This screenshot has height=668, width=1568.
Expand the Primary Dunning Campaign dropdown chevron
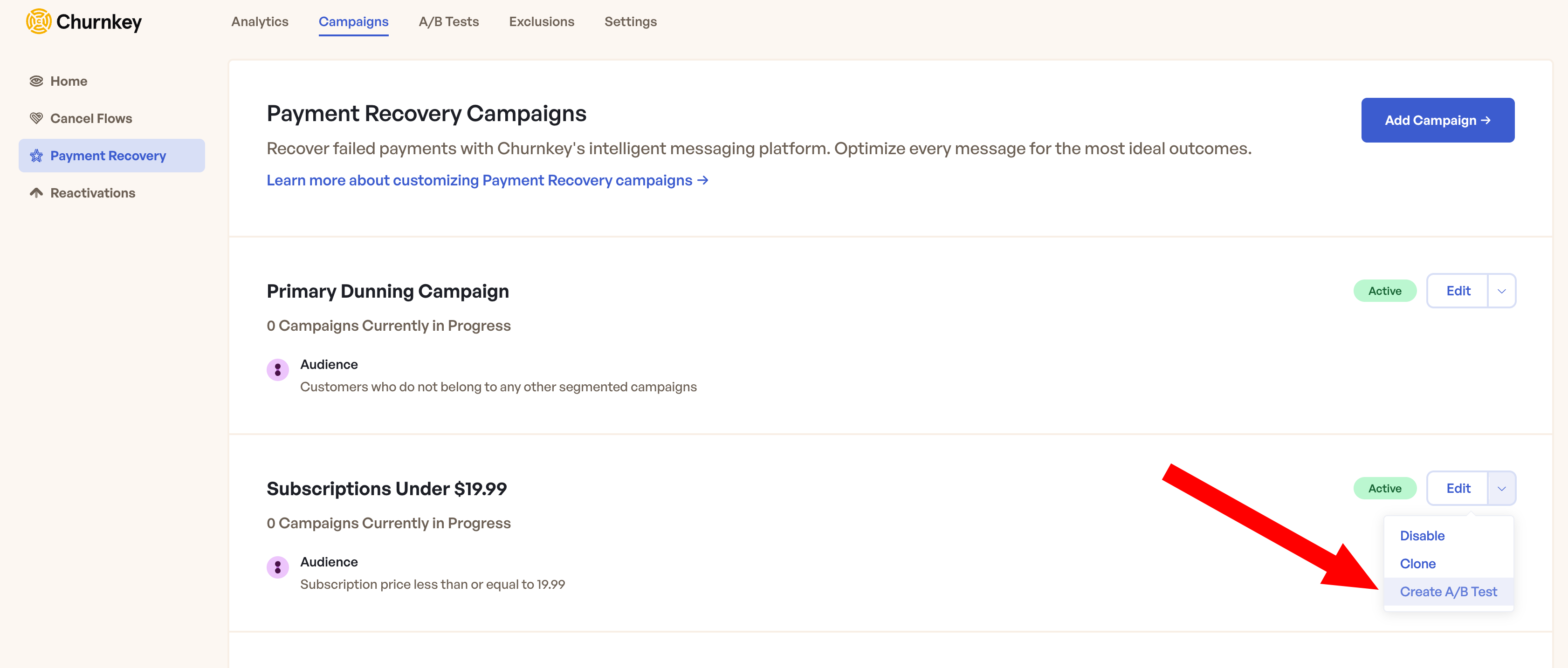pos(1502,291)
